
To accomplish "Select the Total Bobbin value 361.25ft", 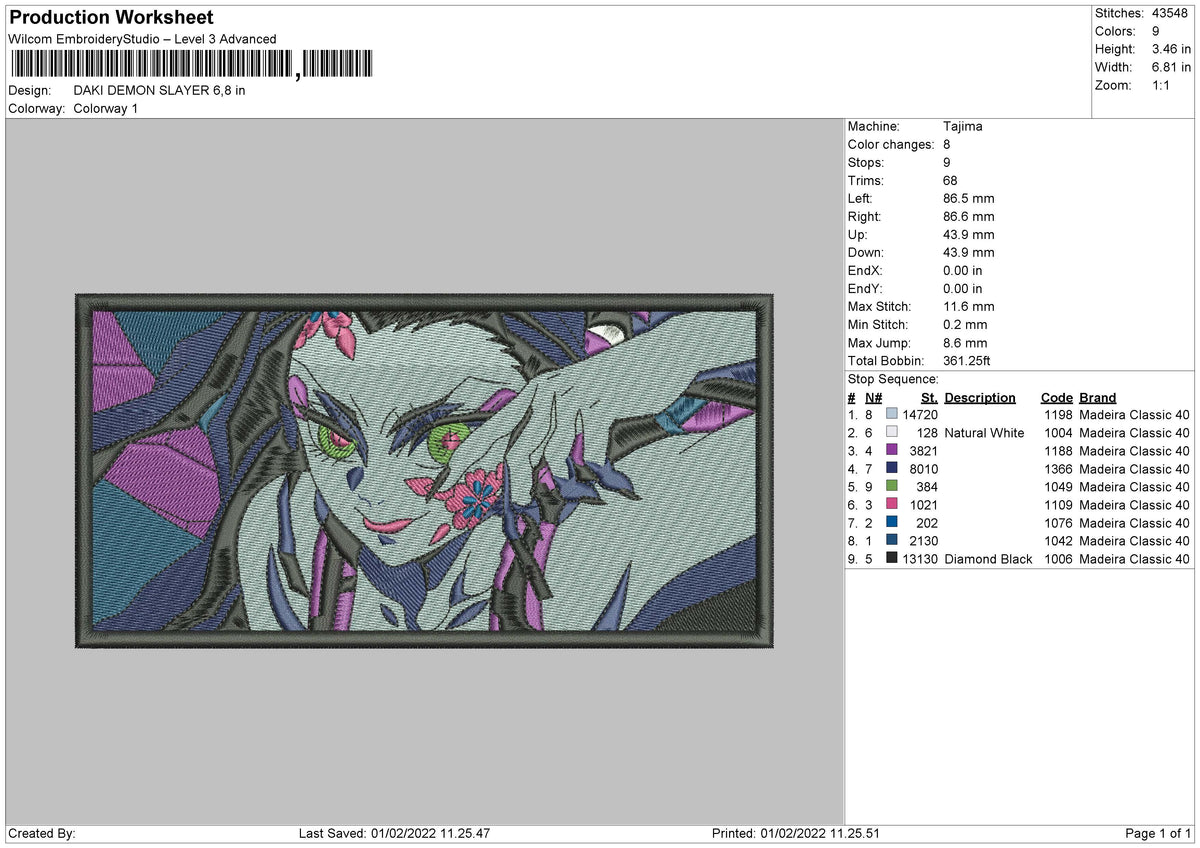I will tap(966, 361).
